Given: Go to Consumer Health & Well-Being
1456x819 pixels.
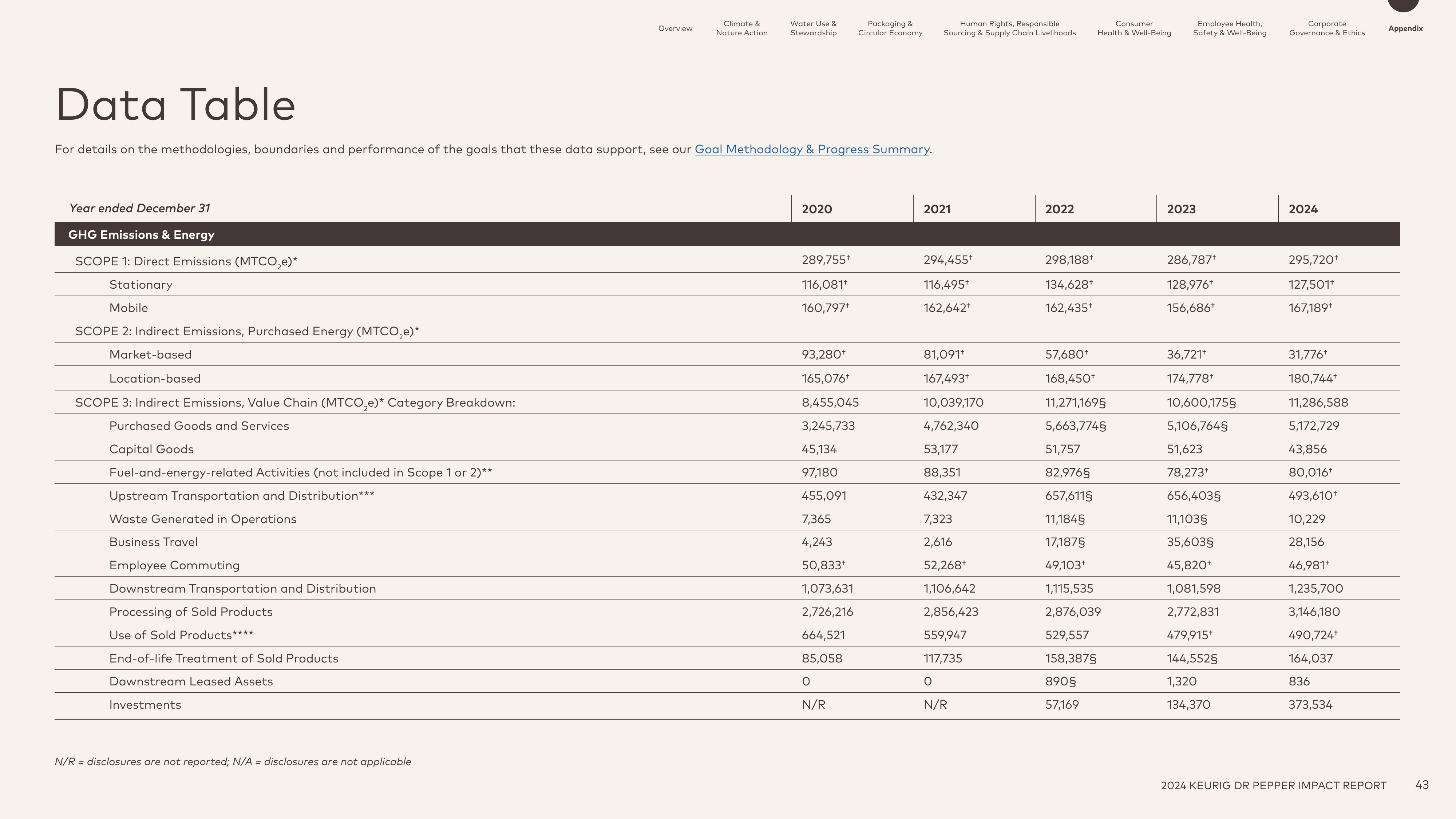Looking at the screenshot, I should click(1134, 28).
